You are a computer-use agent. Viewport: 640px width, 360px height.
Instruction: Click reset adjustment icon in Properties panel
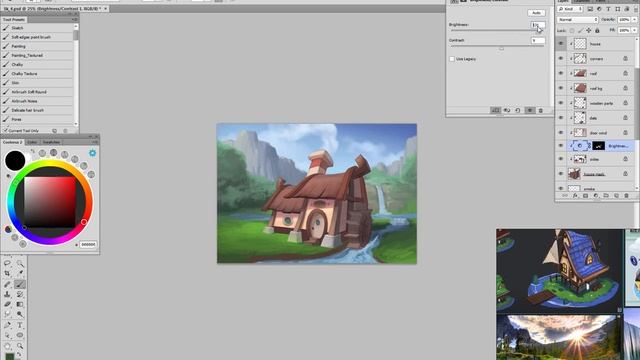(x=518, y=110)
